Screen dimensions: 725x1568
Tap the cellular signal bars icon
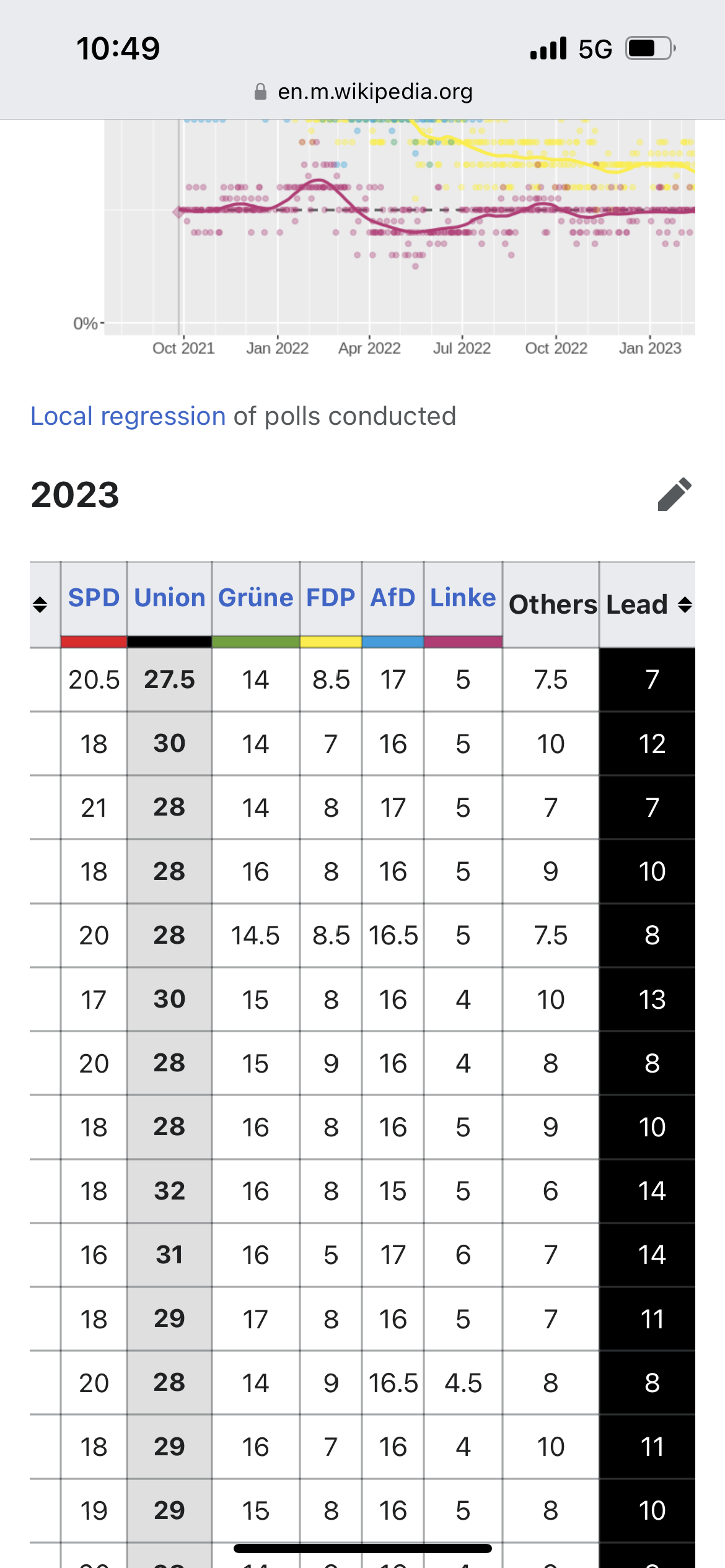548,48
